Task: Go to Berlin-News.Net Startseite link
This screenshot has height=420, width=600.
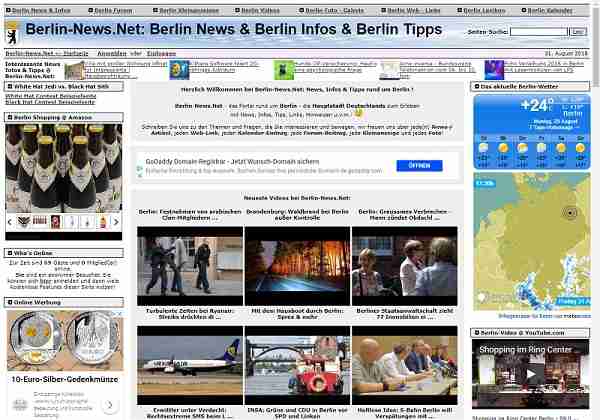Action: pyautogui.click(x=47, y=54)
